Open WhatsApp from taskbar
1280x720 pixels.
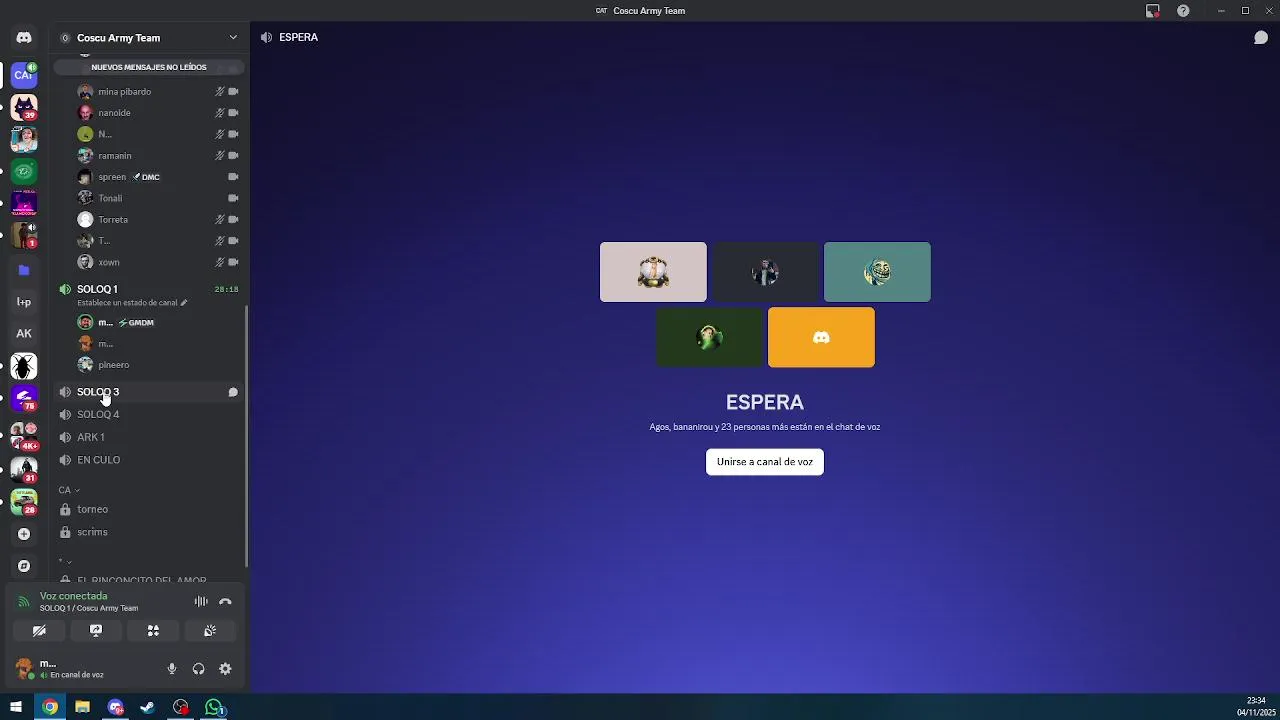[214, 707]
